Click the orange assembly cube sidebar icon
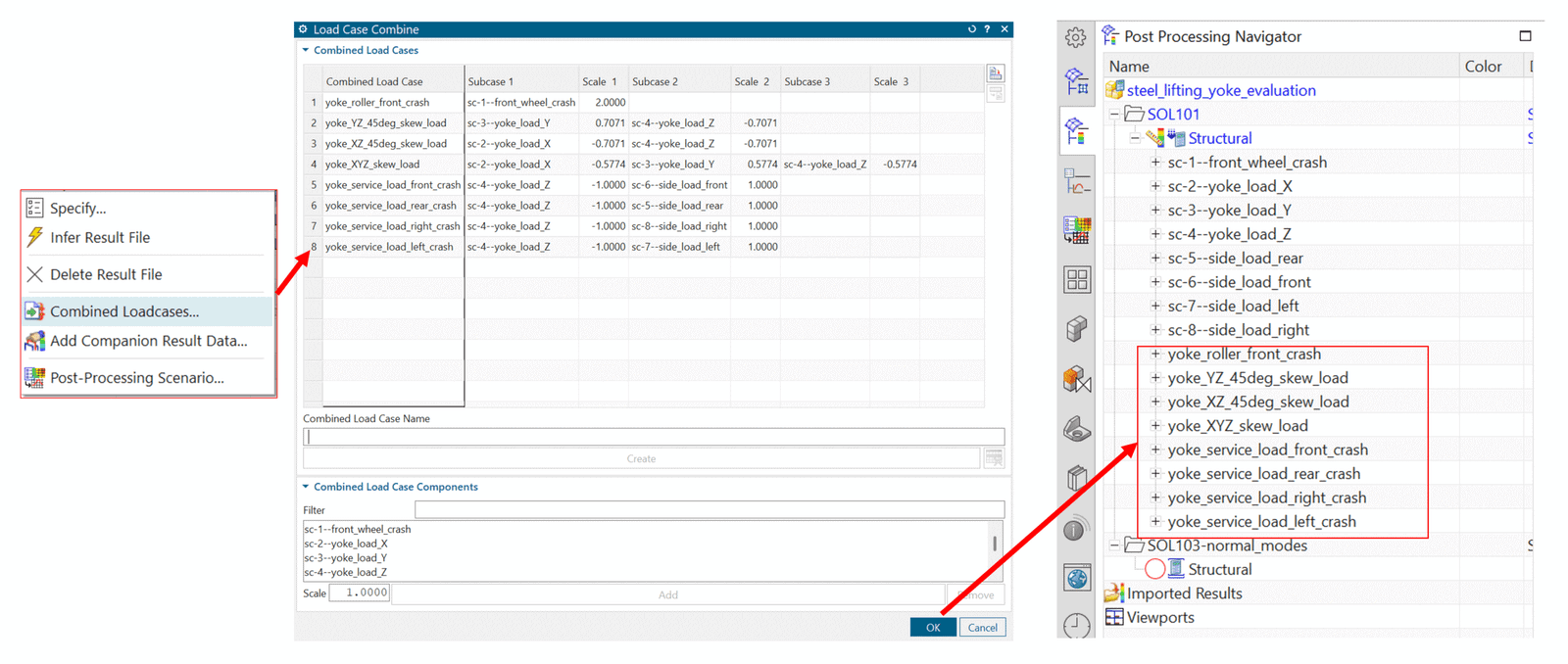Viewport: 1568px width, 664px height. [1076, 379]
